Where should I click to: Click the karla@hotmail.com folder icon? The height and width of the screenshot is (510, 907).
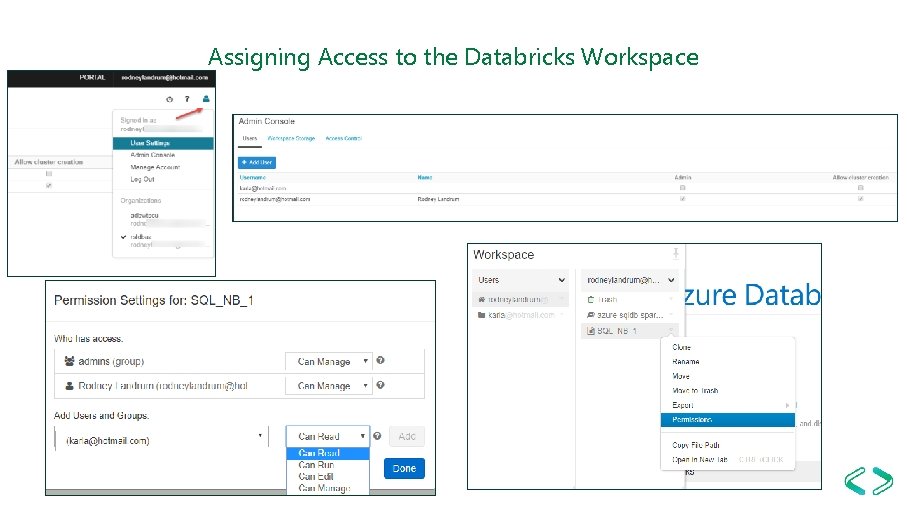[481, 315]
